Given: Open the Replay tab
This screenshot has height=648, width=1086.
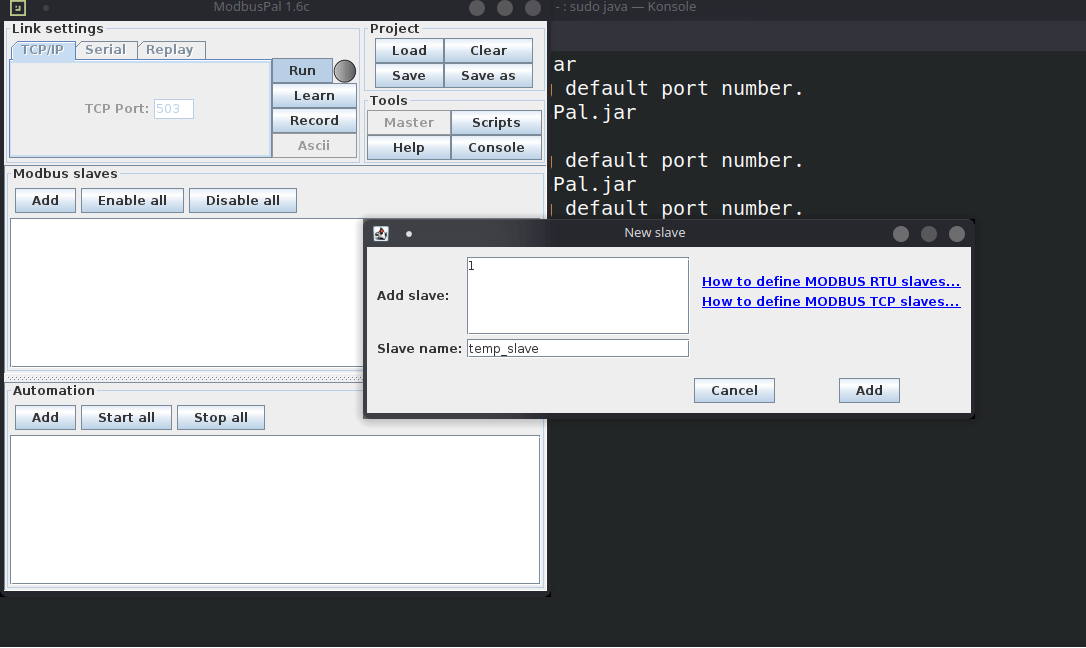Looking at the screenshot, I should (x=170, y=50).
